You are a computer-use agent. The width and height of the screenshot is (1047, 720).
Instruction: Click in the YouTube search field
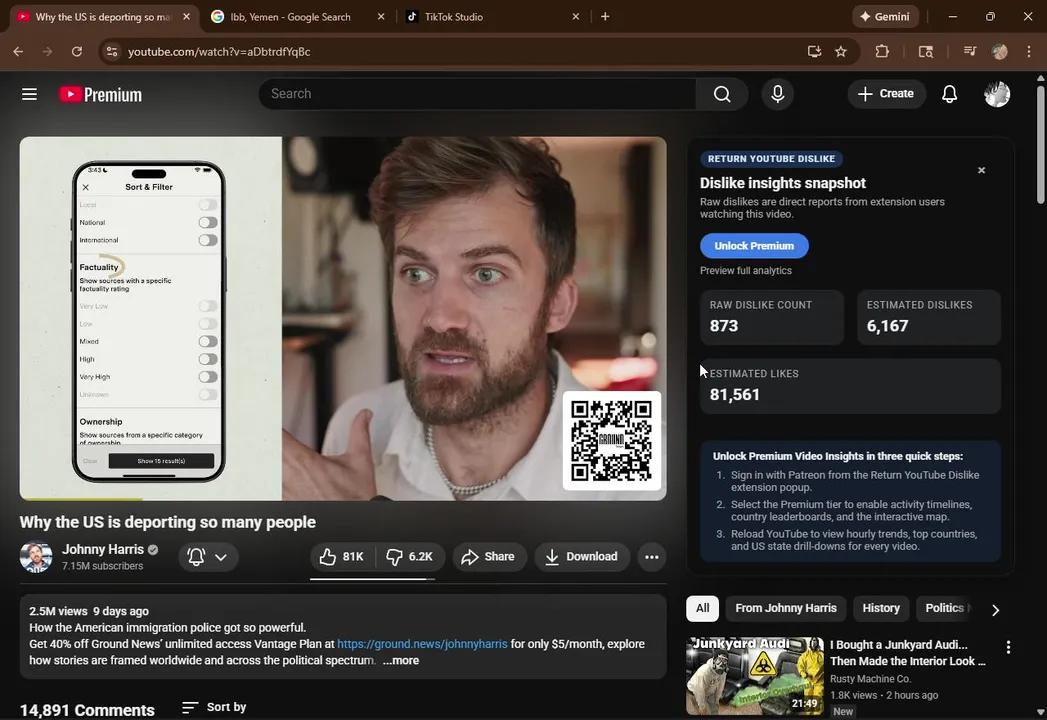pyautogui.click(x=477, y=94)
